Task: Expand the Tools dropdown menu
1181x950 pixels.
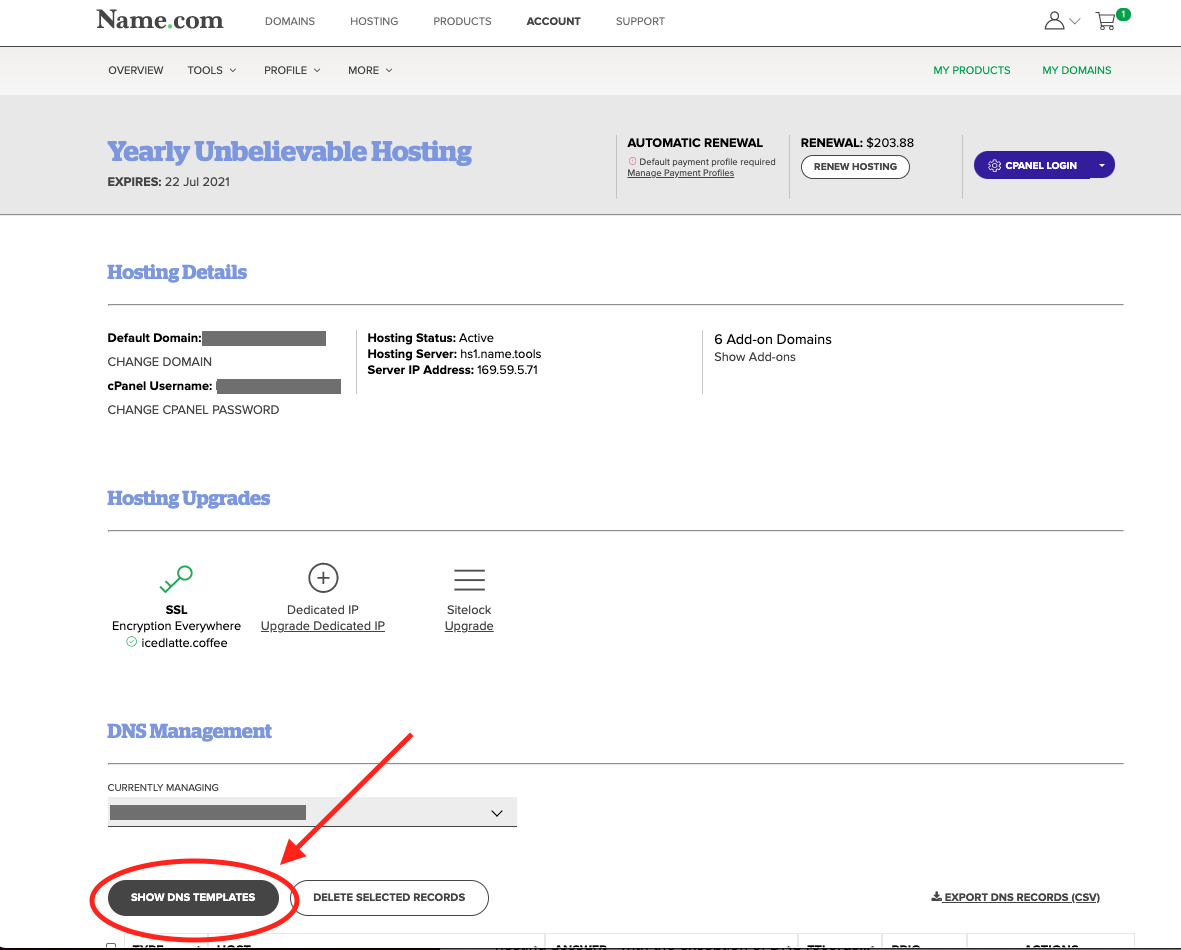Action: pos(212,70)
